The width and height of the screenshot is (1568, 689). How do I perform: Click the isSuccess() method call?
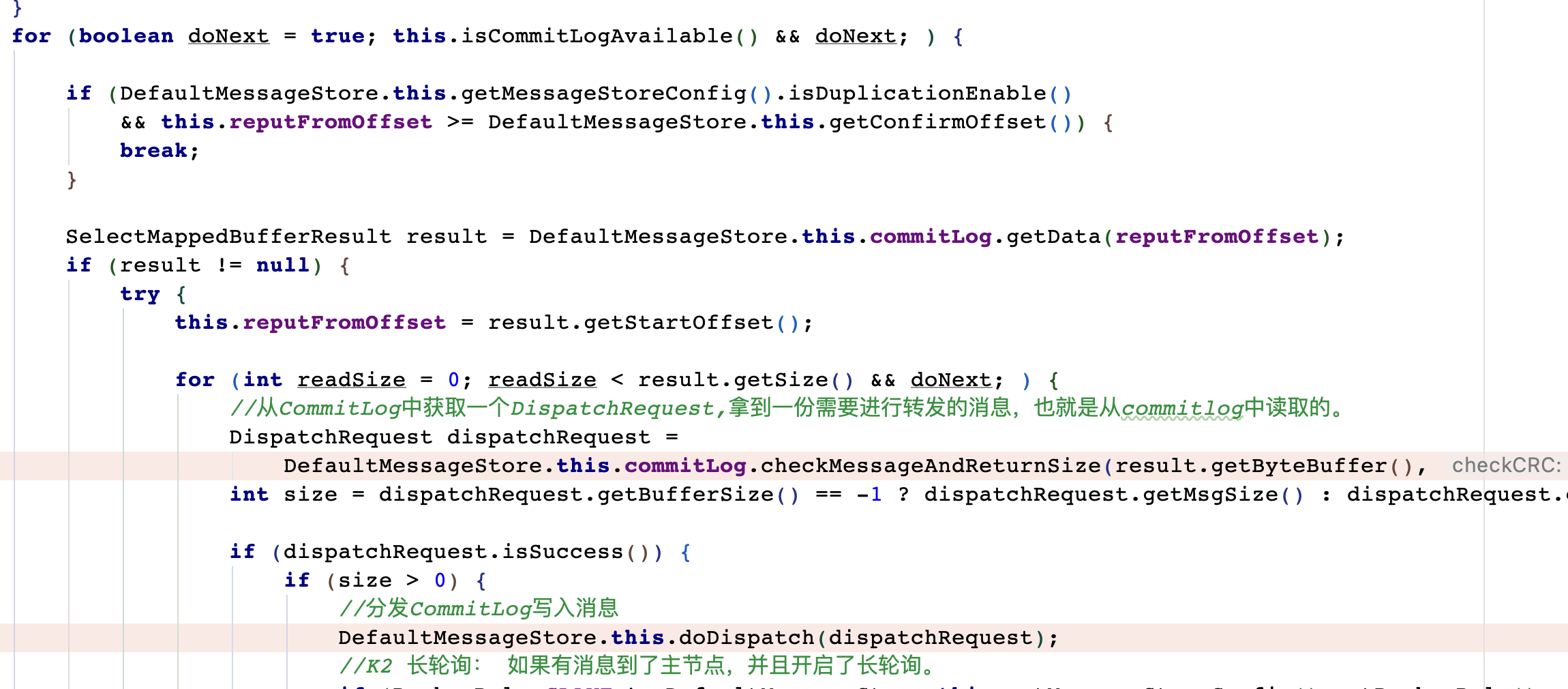(x=576, y=552)
